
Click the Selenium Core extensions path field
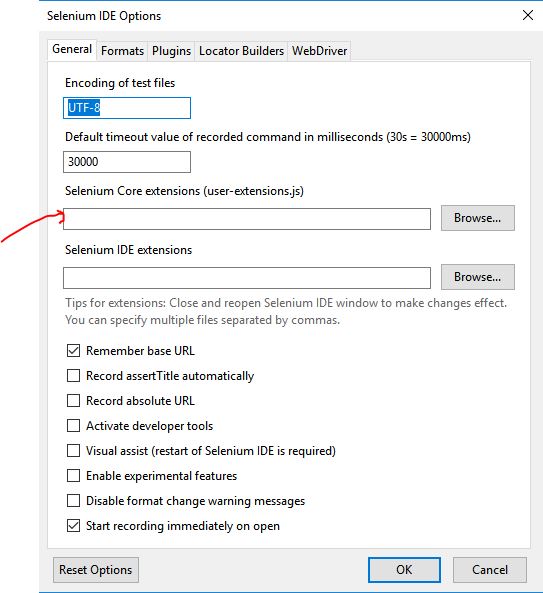click(247, 219)
